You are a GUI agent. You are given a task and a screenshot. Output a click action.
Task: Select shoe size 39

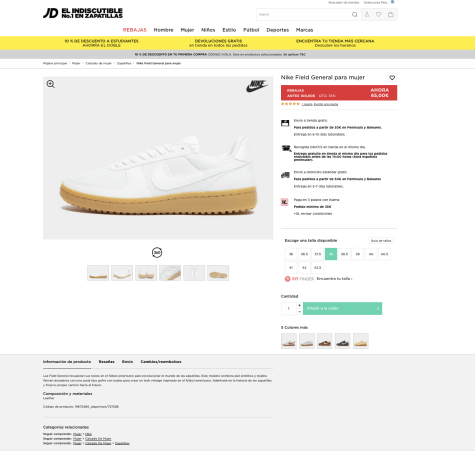(x=357, y=254)
